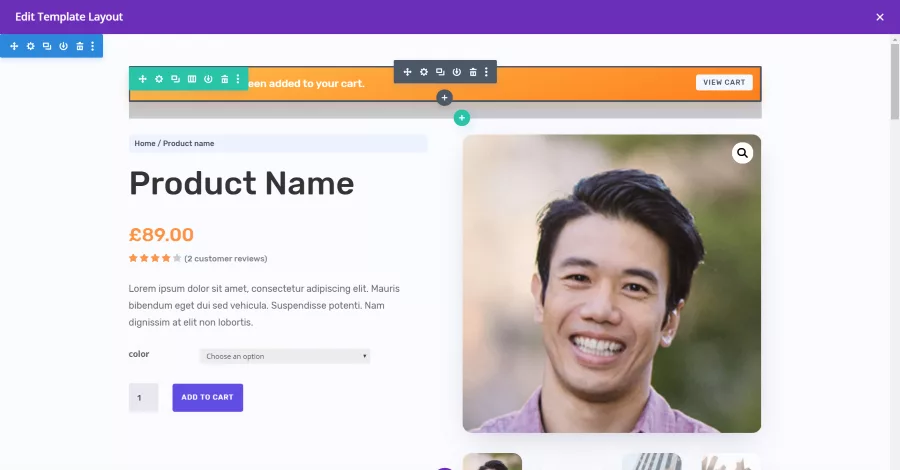
Task: Duplicate the section using blue toolbar icon
Action: (x=47, y=46)
